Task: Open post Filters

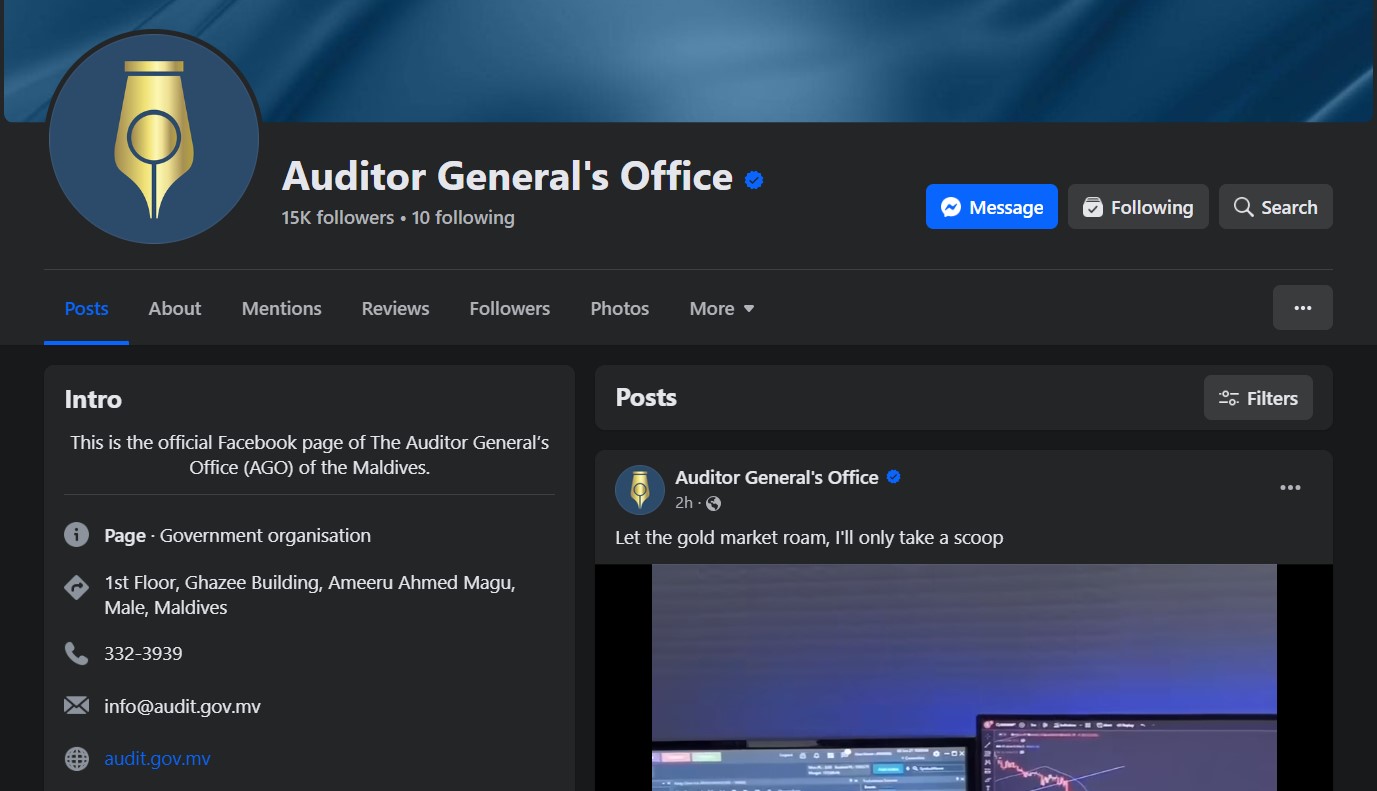Action: 1258,398
